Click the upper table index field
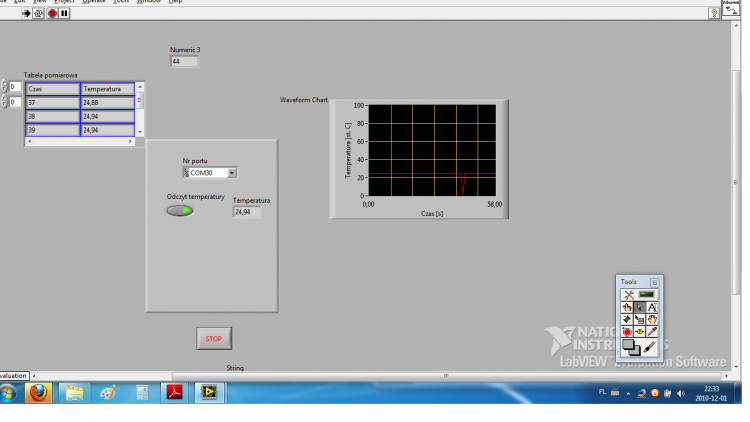The height and width of the screenshot is (422, 750). 15,87
